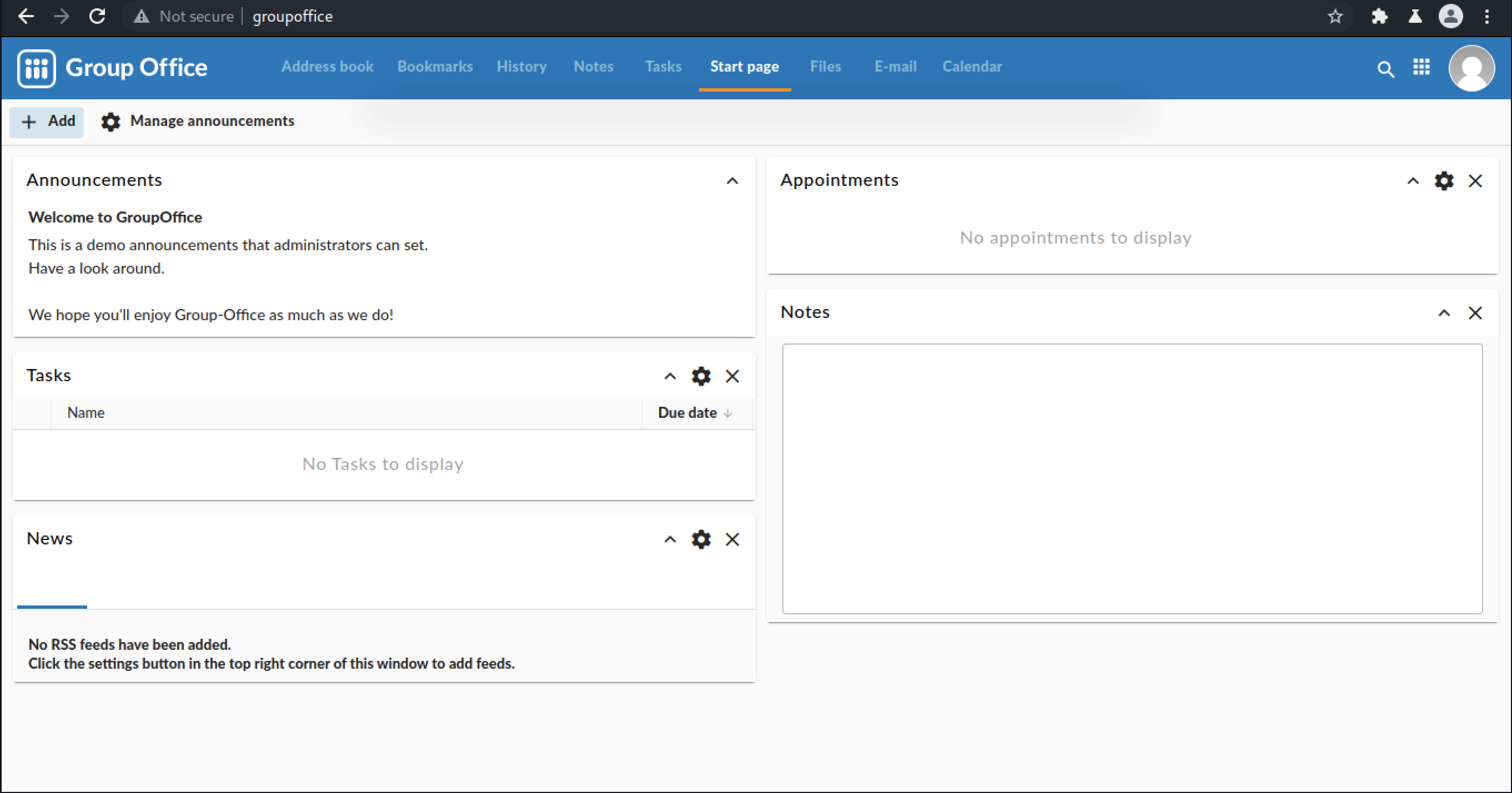Viewport: 1512px width, 793px height.
Task: Click the "Welcome to GroupOffice" heading
Action: point(115,217)
